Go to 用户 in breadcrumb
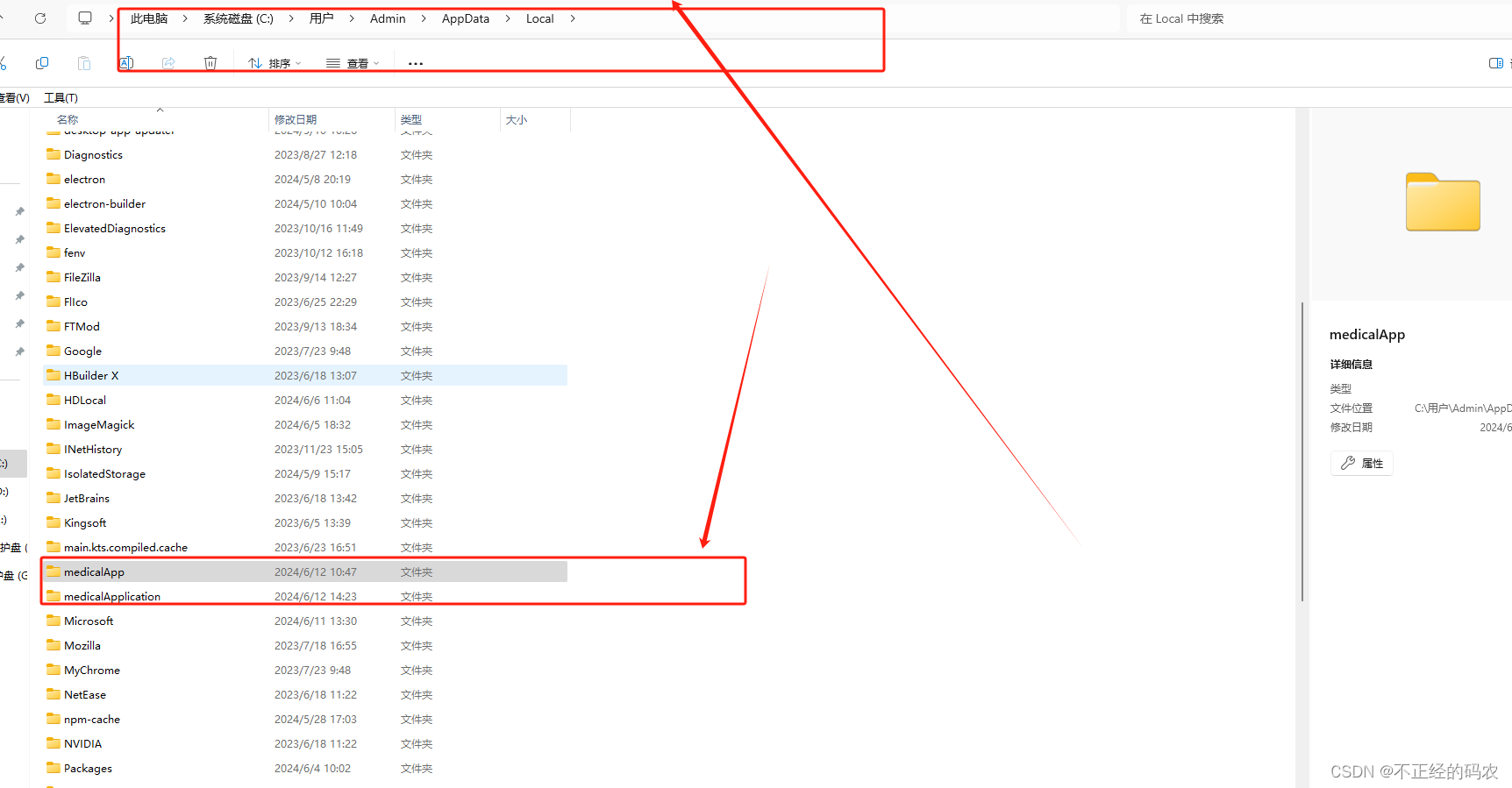The image size is (1512, 788). pyautogui.click(x=321, y=18)
